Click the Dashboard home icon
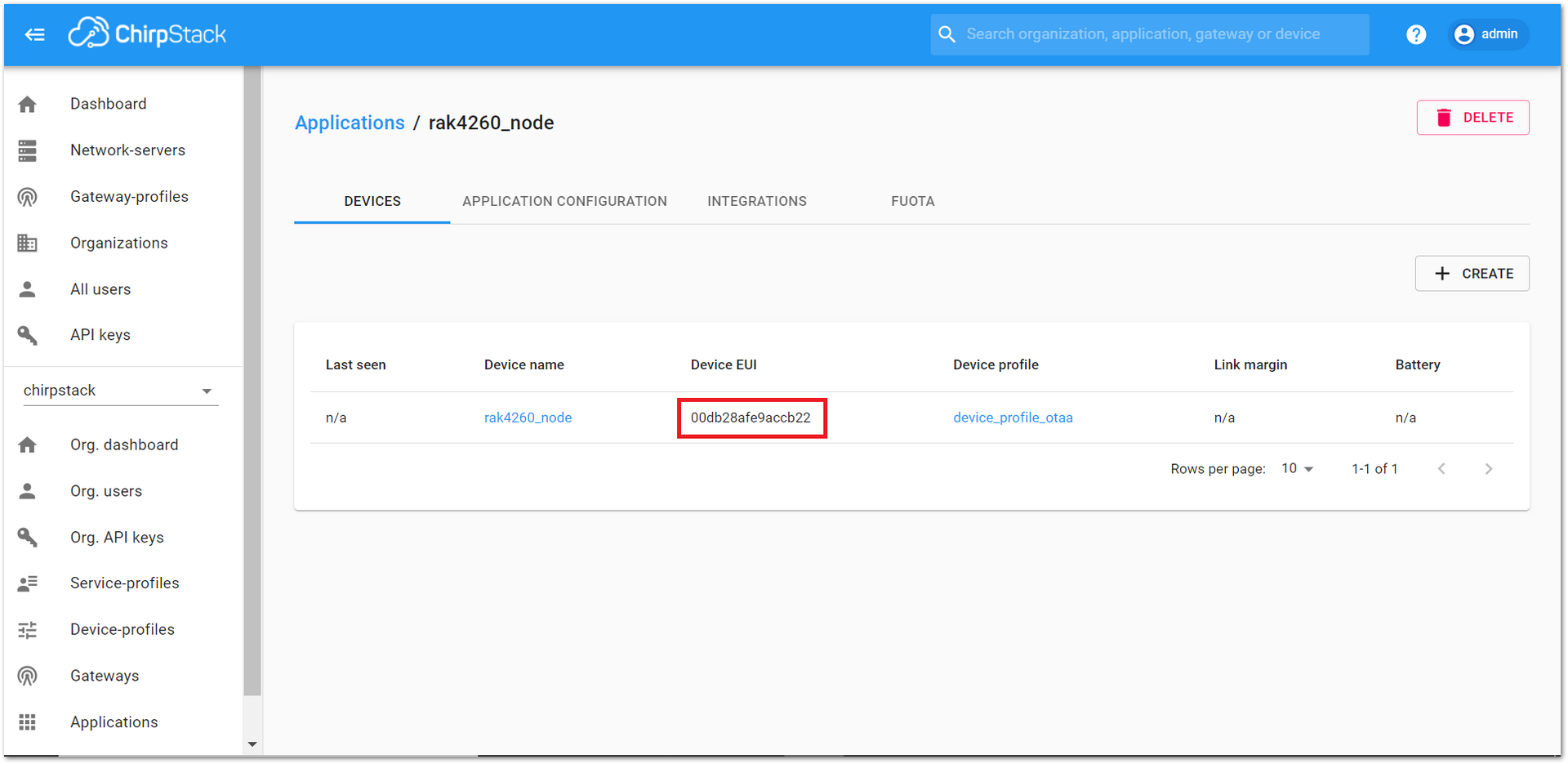This screenshot has height=764, width=1568. tap(28, 105)
